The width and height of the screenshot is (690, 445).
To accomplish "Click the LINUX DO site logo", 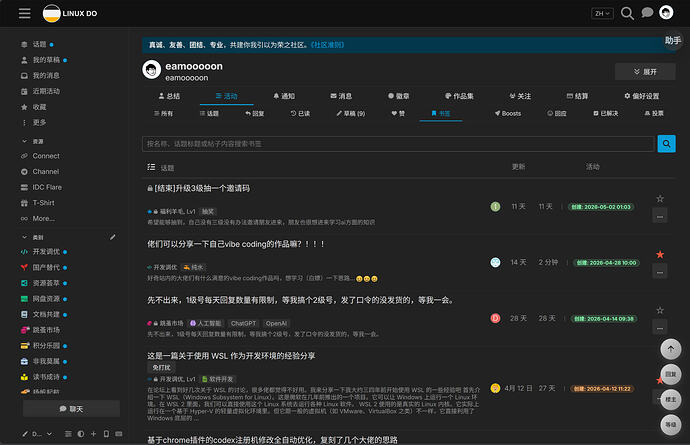I will click(x=70, y=13).
